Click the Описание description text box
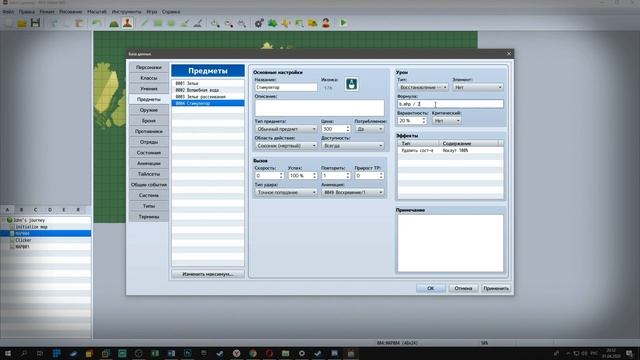 coord(319,108)
